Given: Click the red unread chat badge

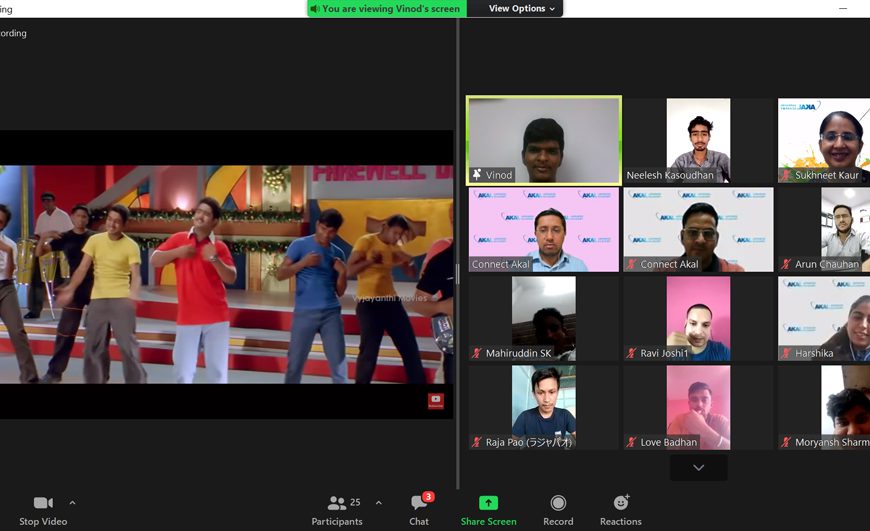Looking at the screenshot, I should (x=428, y=497).
